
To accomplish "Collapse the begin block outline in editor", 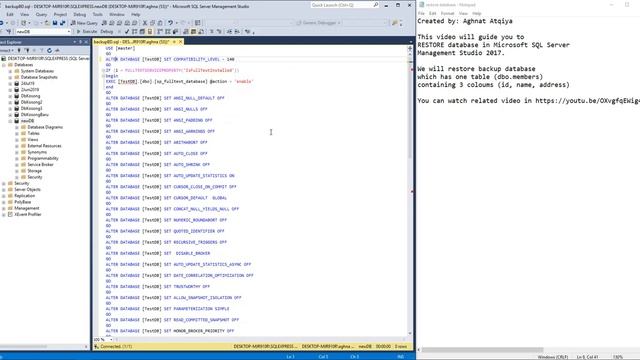I will [x=103, y=76].
